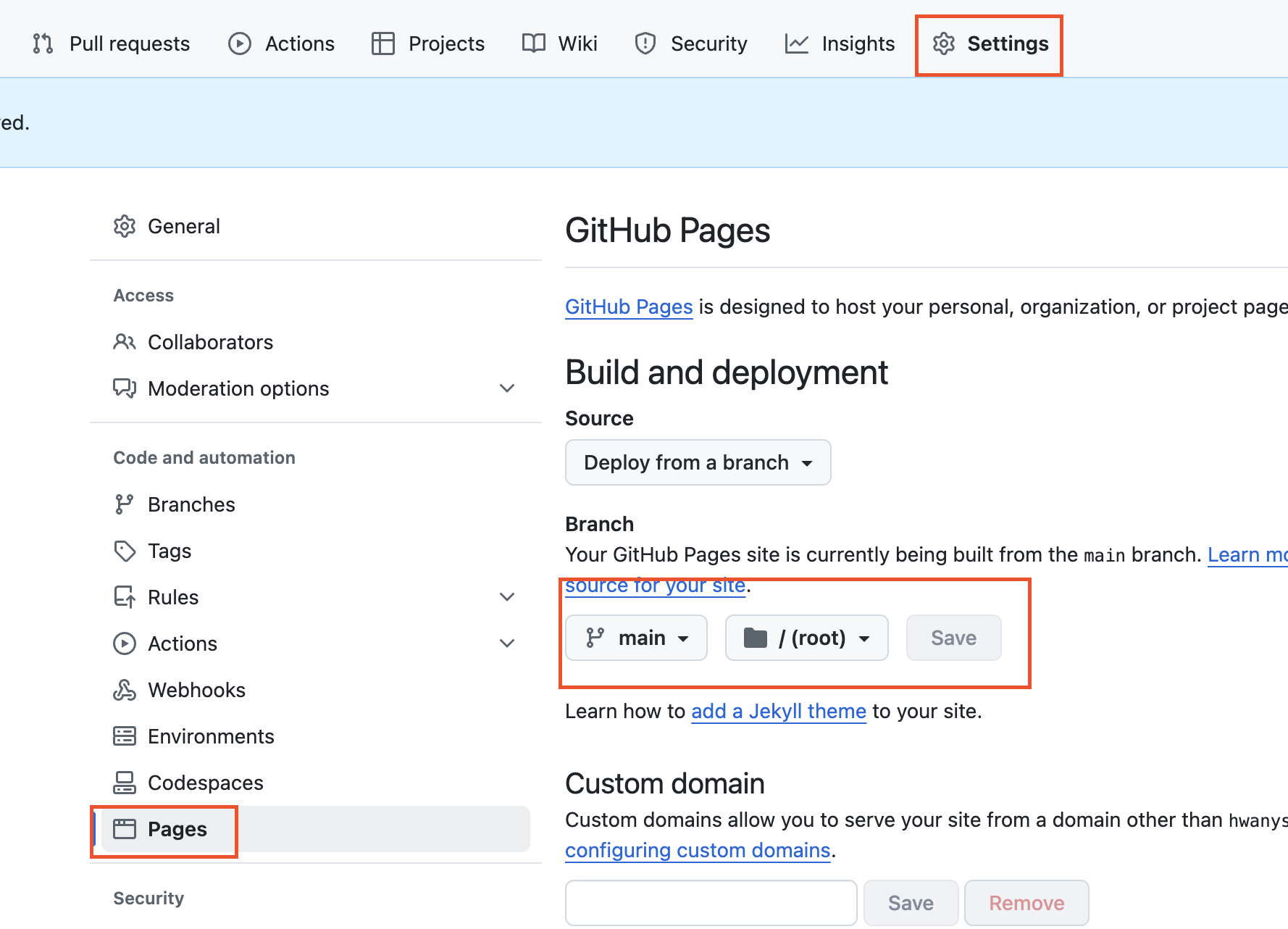Click the Rules icon in sidebar
Screen dimensions: 1288x929
tap(125, 597)
